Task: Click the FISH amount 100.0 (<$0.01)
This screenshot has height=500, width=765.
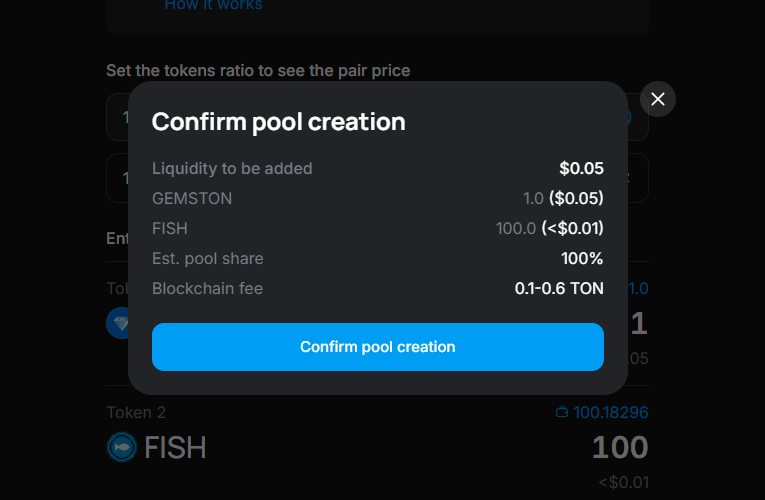Action: 550,228
